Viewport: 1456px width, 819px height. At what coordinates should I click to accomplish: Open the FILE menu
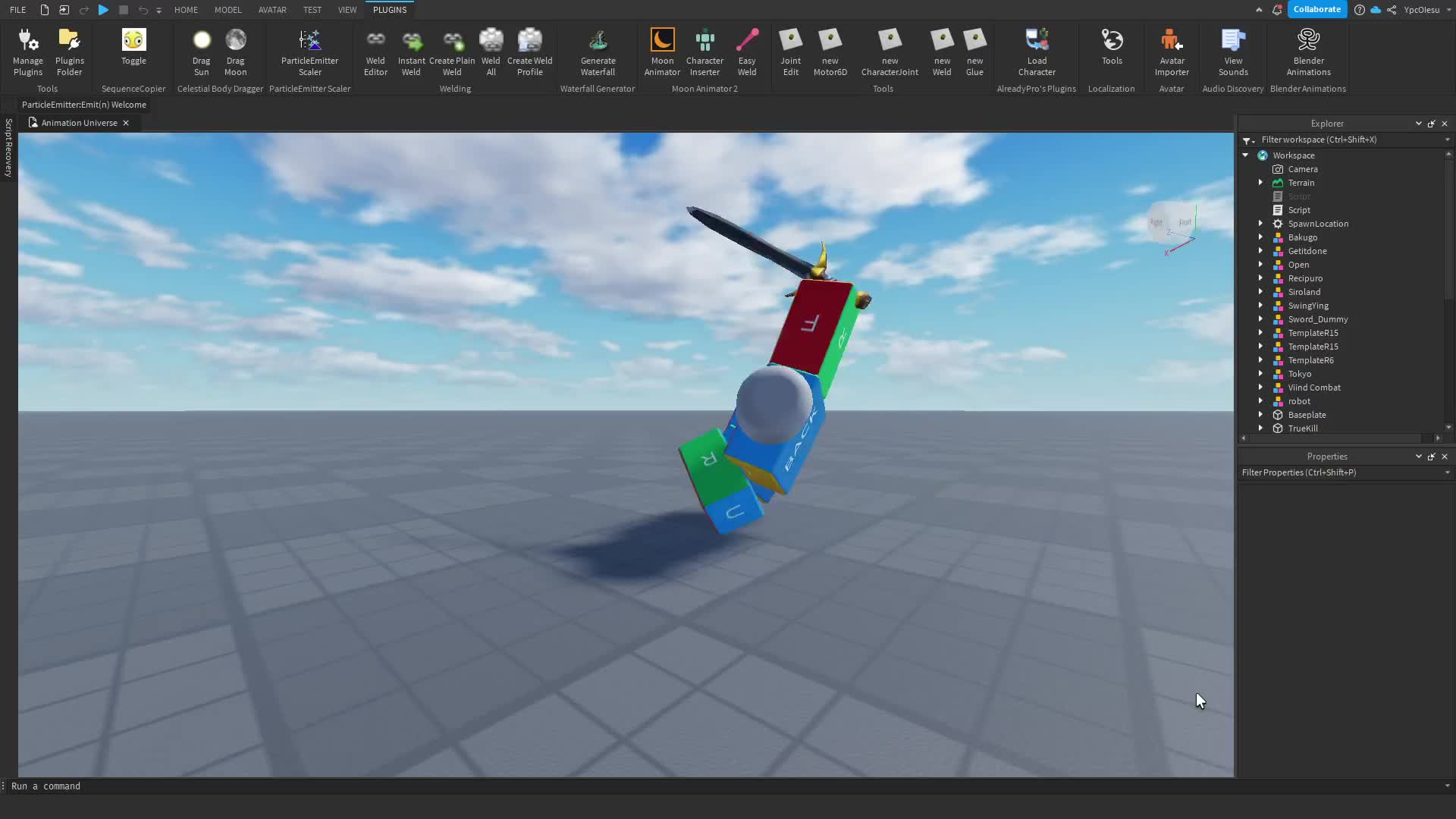tap(18, 10)
